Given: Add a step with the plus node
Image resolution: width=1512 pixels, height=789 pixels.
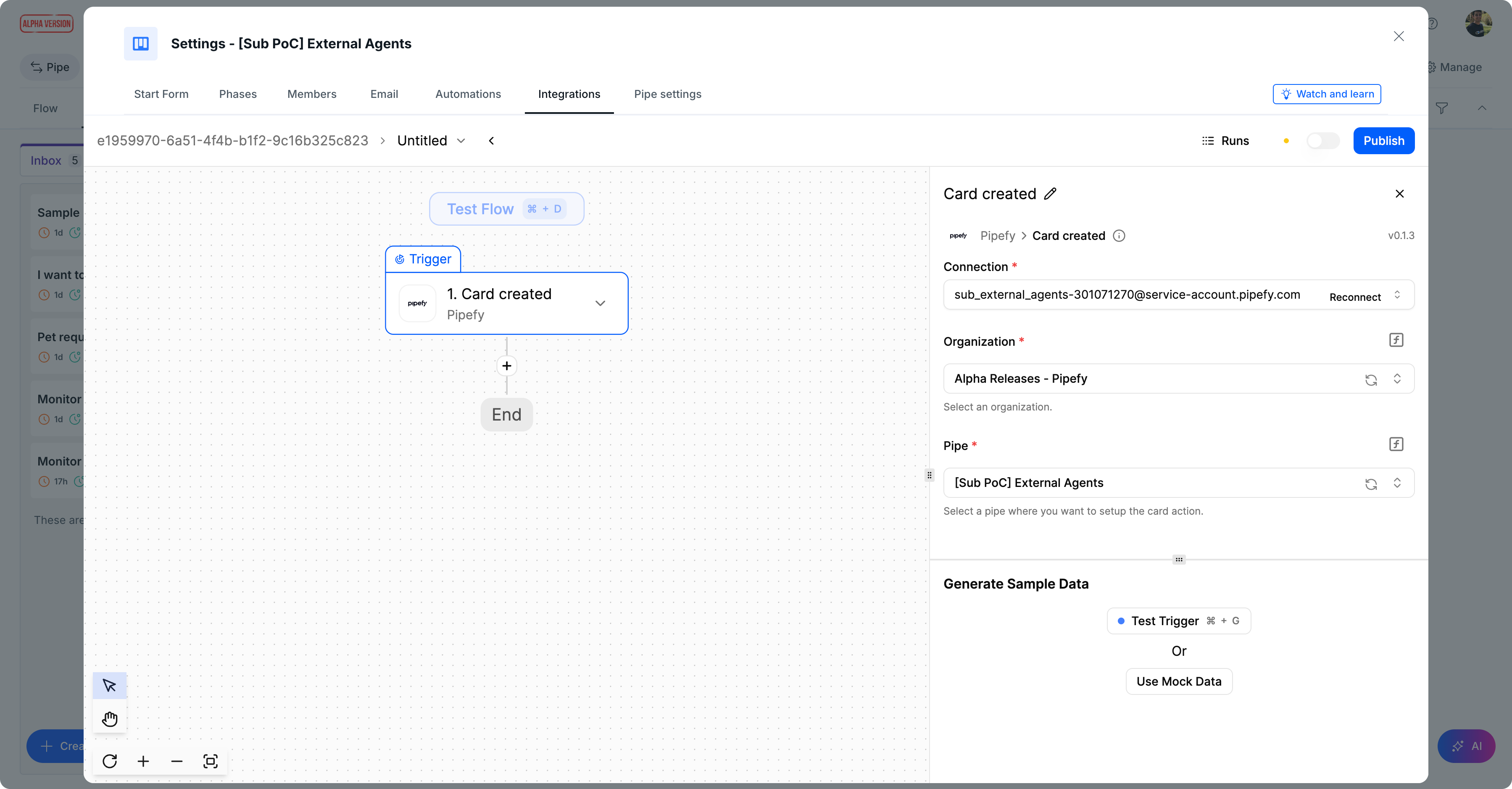Looking at the screenshot, I should (506, 366).
